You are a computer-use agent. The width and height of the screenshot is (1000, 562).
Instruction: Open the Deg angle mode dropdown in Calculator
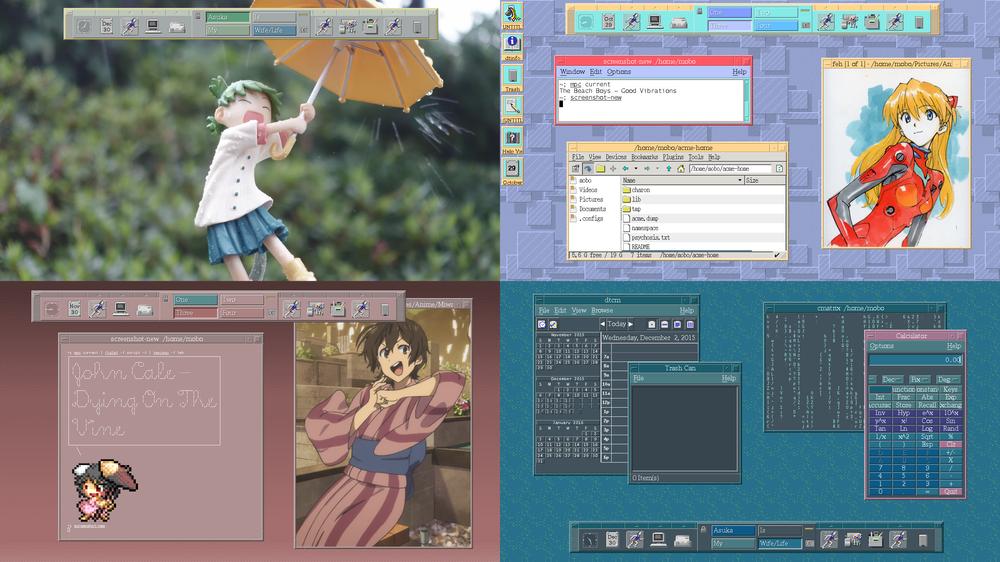[x=946, y=379]
